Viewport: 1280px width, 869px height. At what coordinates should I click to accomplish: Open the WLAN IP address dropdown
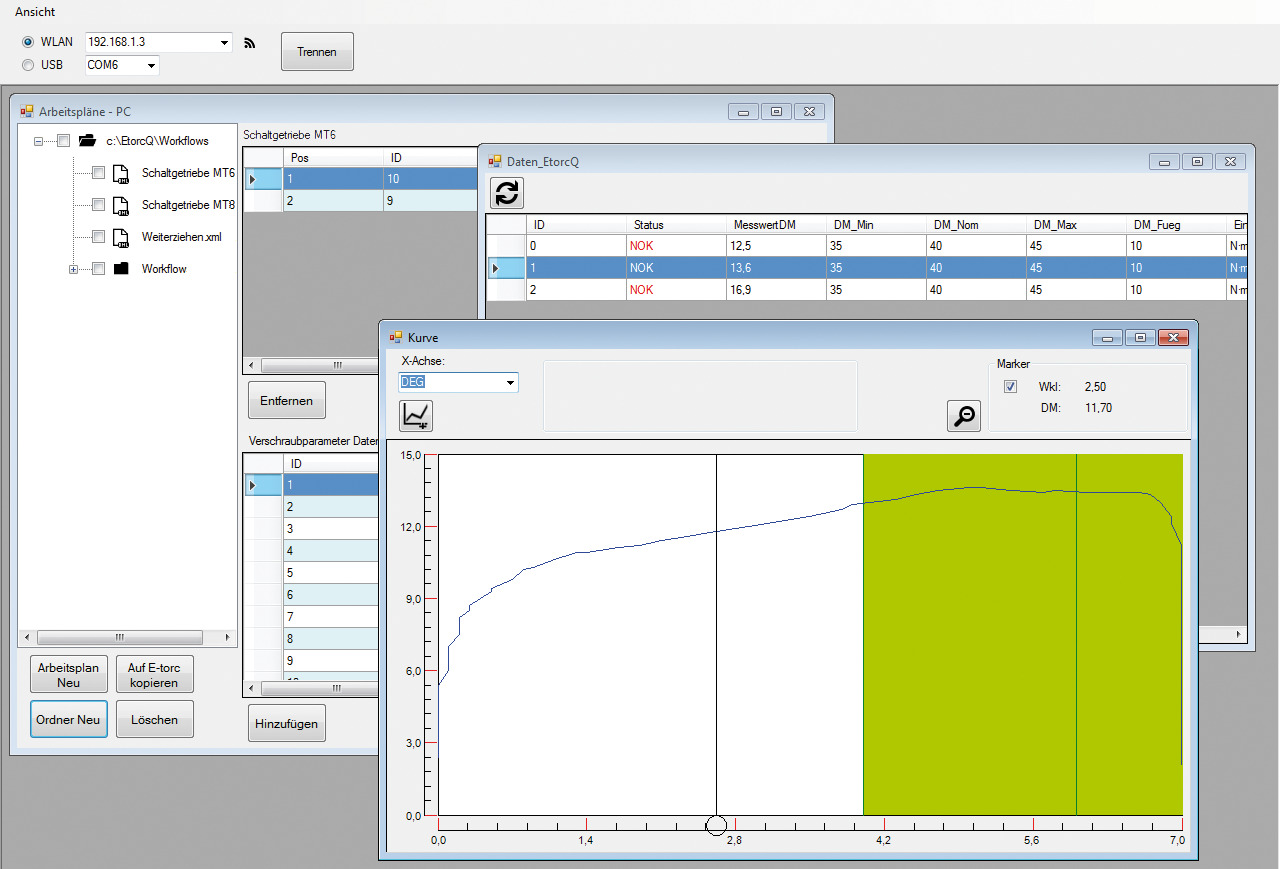[223, 43]
